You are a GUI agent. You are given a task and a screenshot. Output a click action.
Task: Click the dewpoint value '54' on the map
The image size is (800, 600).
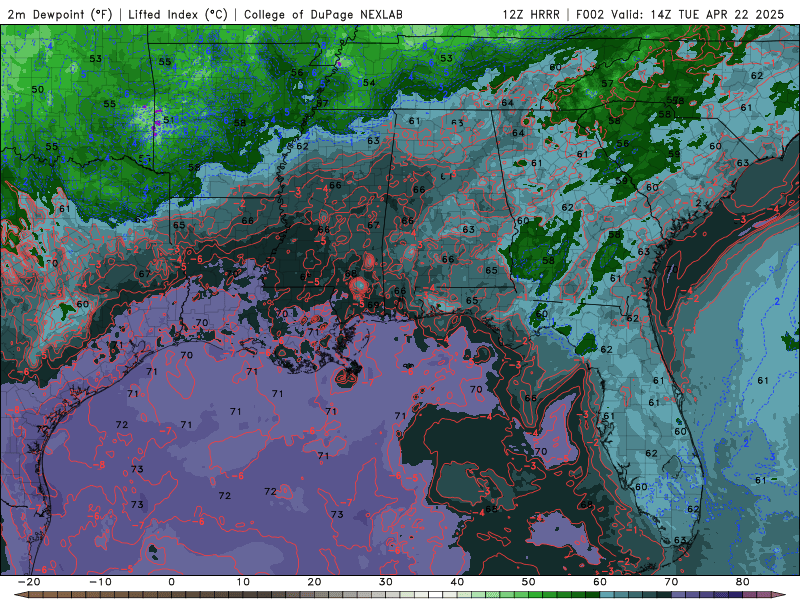[x=369, y=83]
